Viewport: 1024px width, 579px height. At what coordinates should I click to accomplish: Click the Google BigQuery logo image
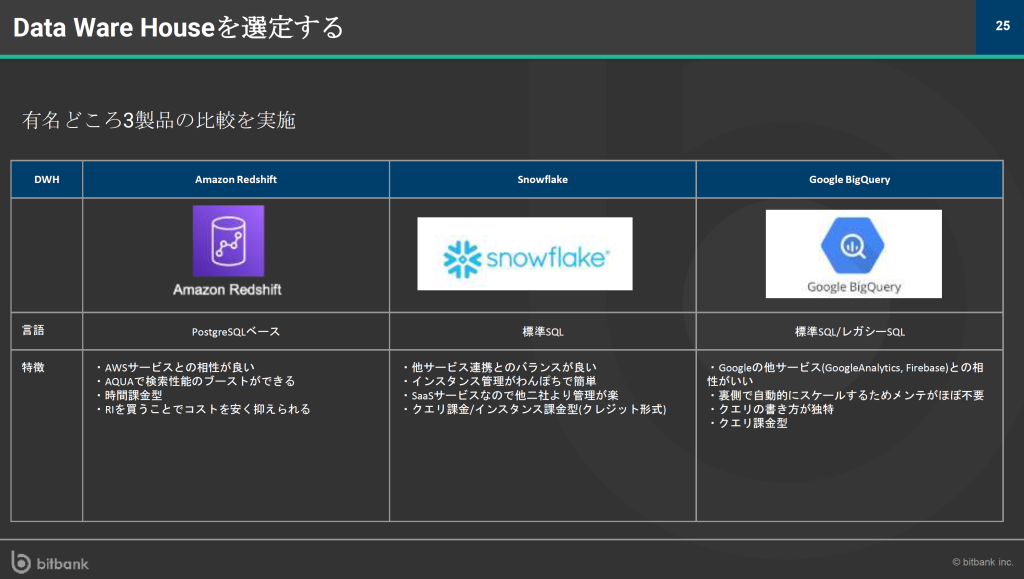click(x=854, y=254)
